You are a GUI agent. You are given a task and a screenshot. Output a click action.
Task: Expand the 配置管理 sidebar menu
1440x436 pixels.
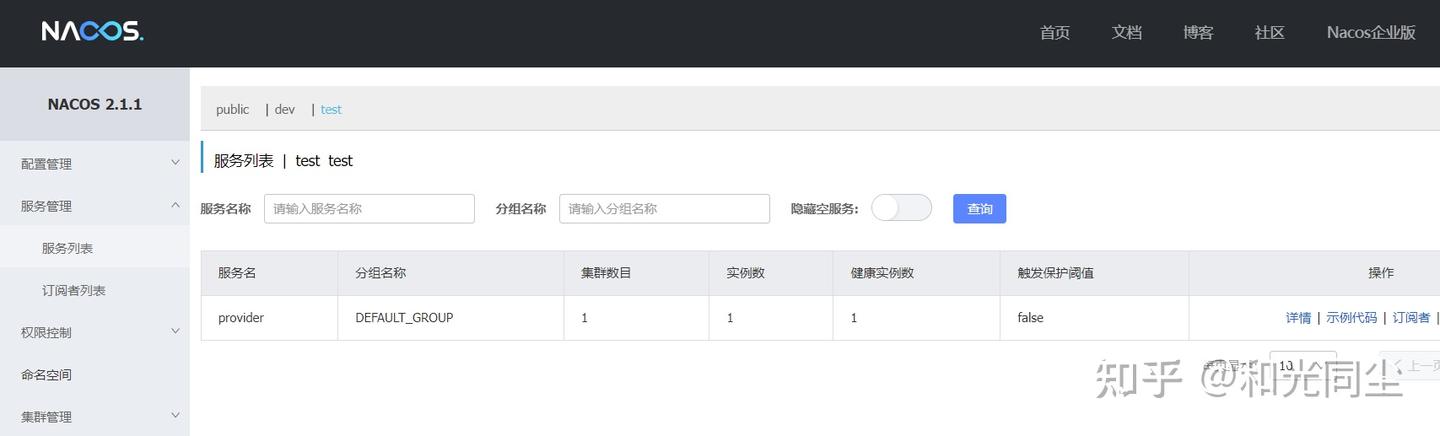95,164
